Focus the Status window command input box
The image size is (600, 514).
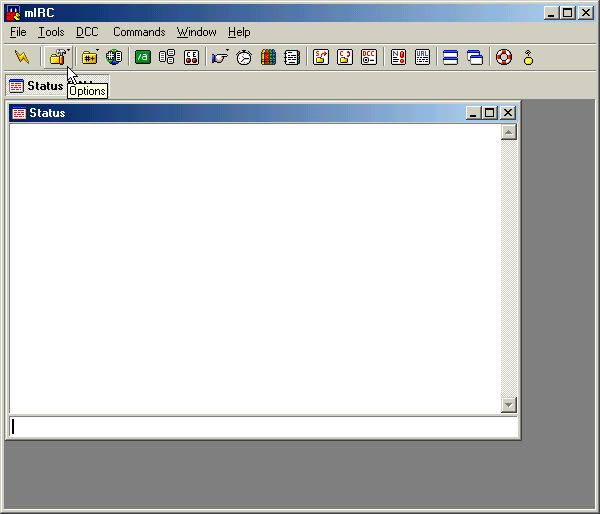pyautogui.click(x=263, y=427)
